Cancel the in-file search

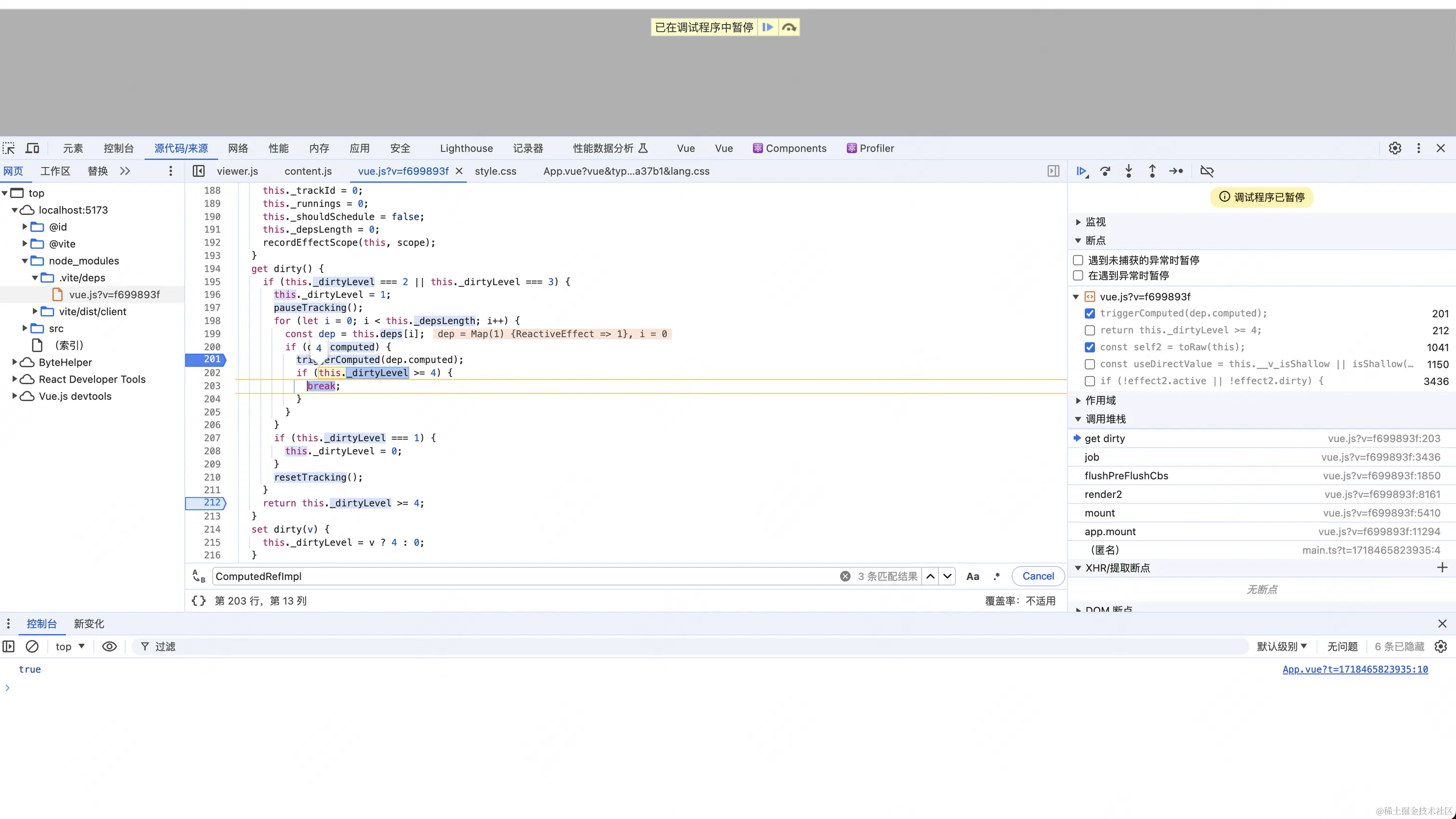[1038, 576]
